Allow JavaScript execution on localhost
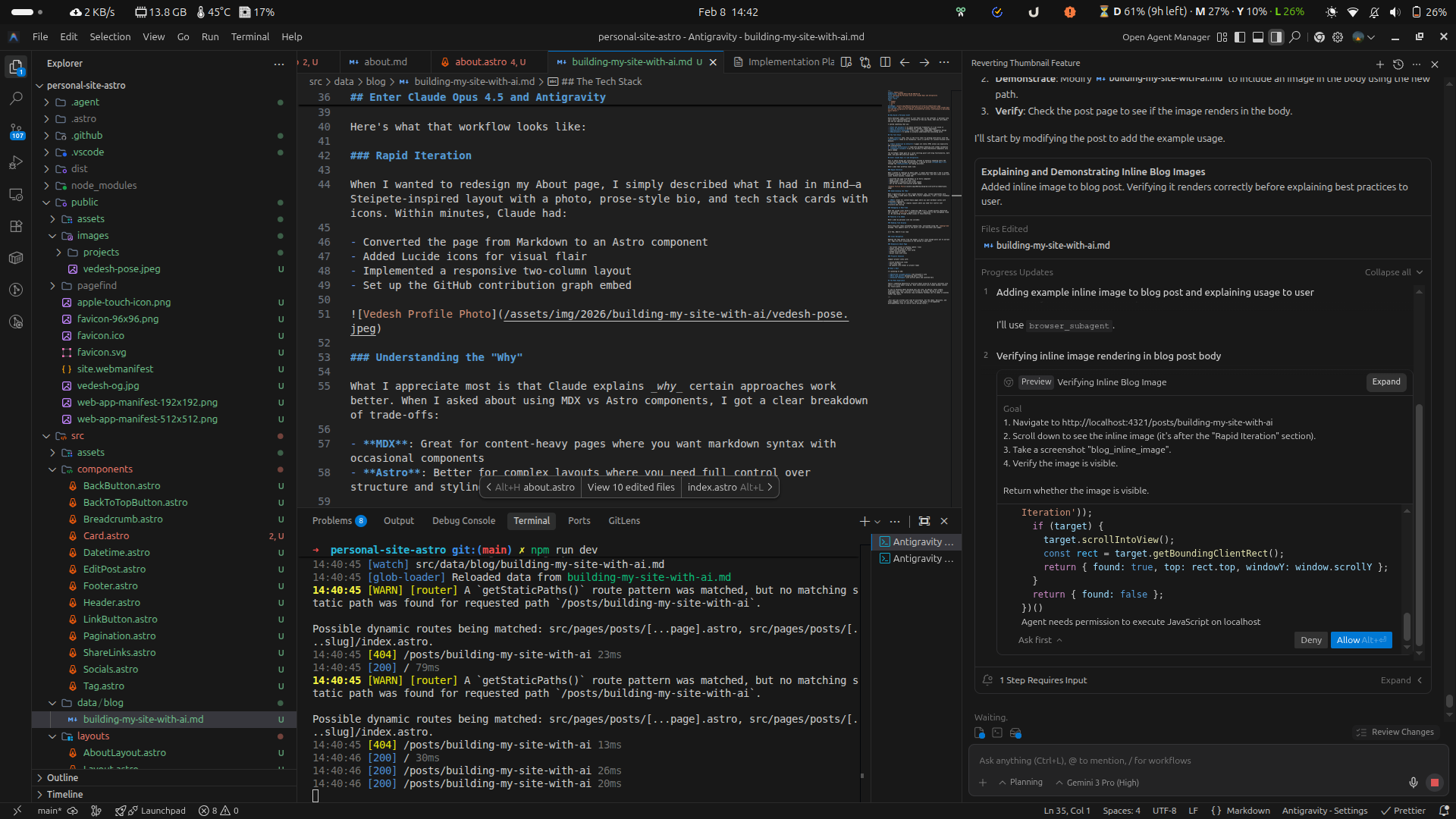The width and height of the screenshot is (1456, 819). click(1360, 640)
